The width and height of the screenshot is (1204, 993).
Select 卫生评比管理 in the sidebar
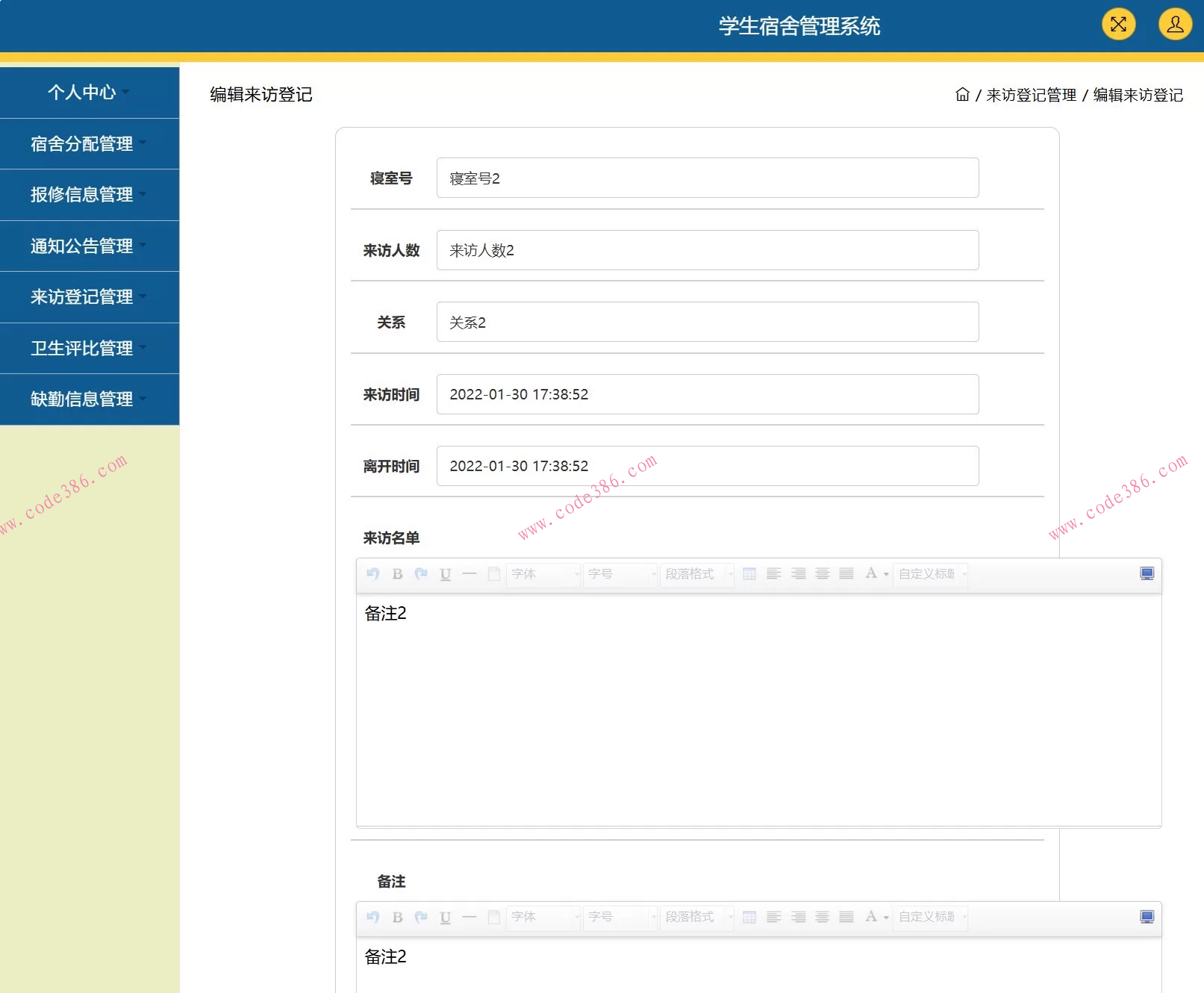point(81,348)
